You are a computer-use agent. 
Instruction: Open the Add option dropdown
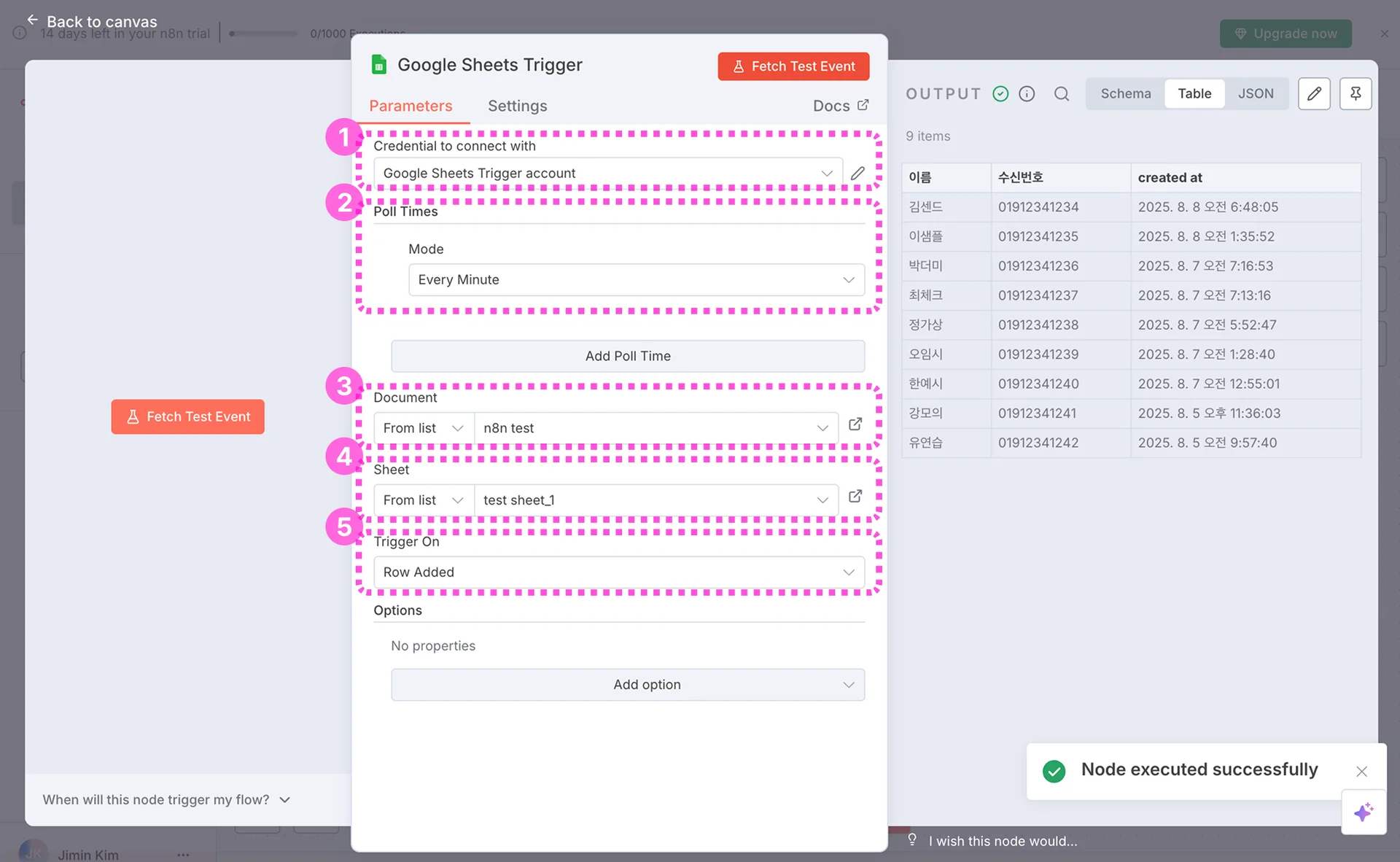pos(627,685)
